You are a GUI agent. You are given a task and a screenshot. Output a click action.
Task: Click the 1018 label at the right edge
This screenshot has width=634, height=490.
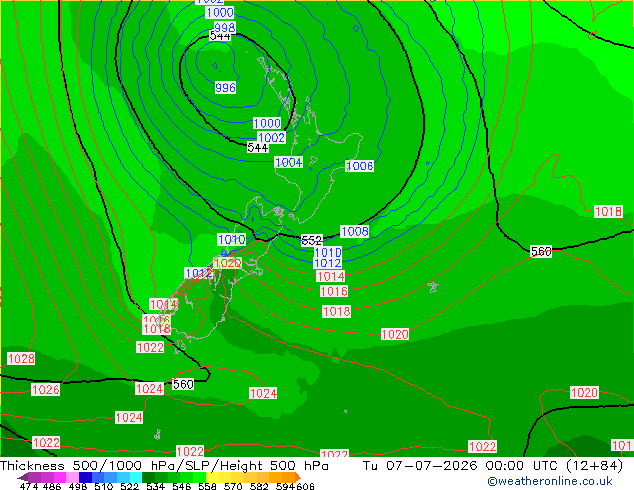[x=609, y=211]
